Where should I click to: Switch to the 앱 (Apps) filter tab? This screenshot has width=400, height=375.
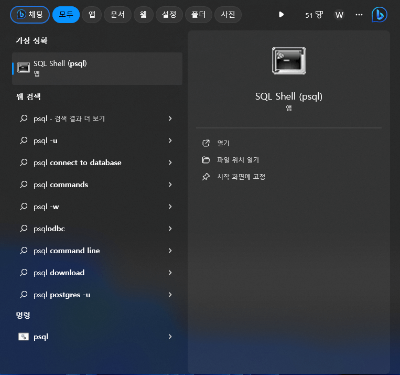click(92, 15)
